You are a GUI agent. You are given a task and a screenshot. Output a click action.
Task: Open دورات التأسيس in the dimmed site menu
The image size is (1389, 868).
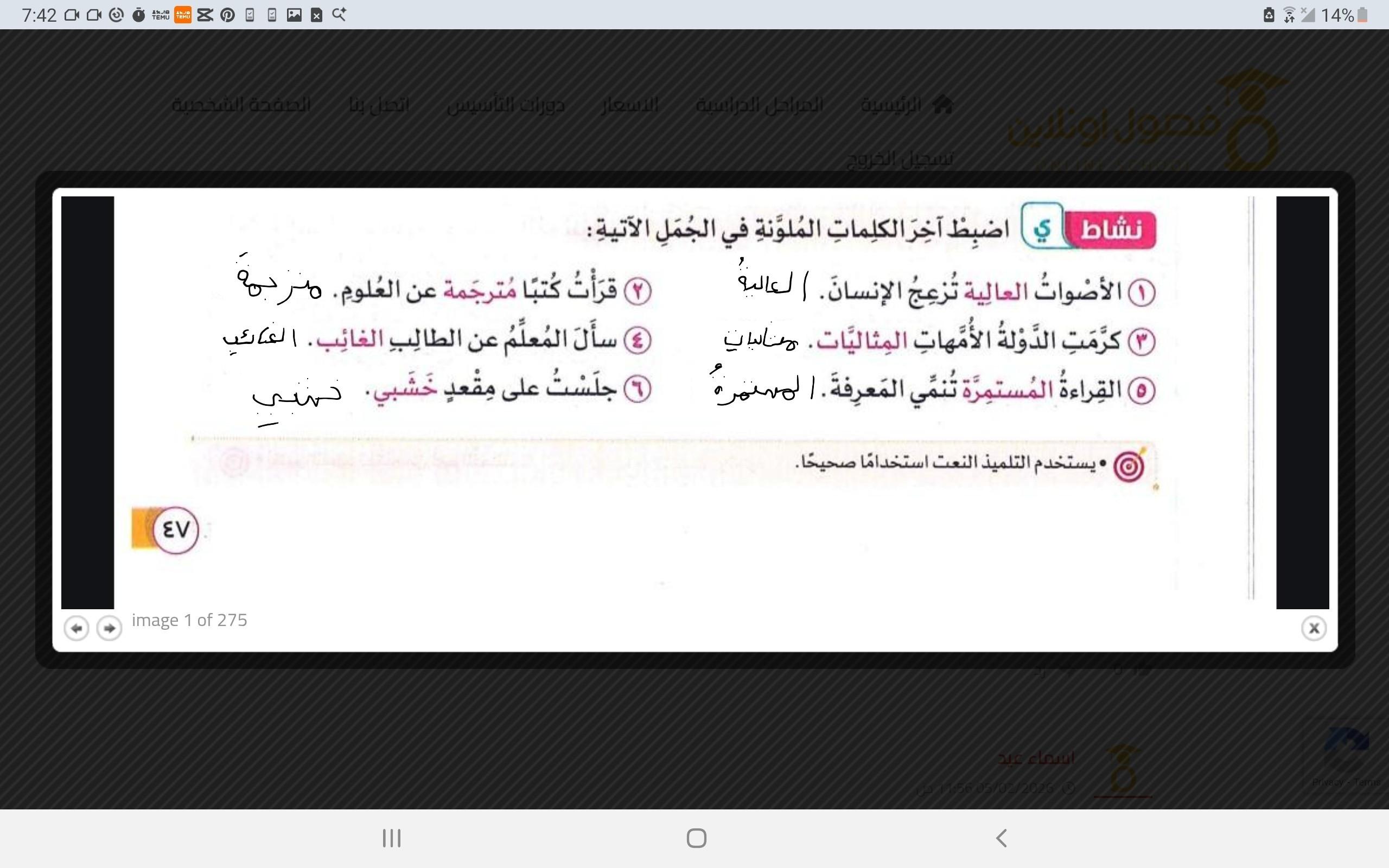[506, 105]
